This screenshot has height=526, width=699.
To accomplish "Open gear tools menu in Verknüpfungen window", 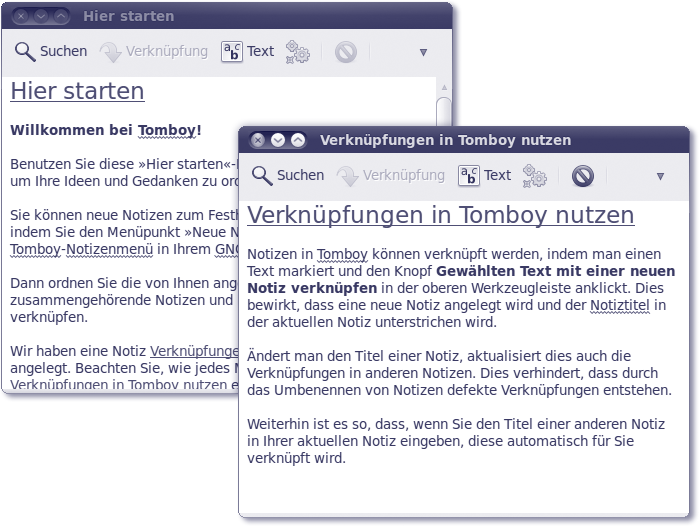I will (535, 176).
